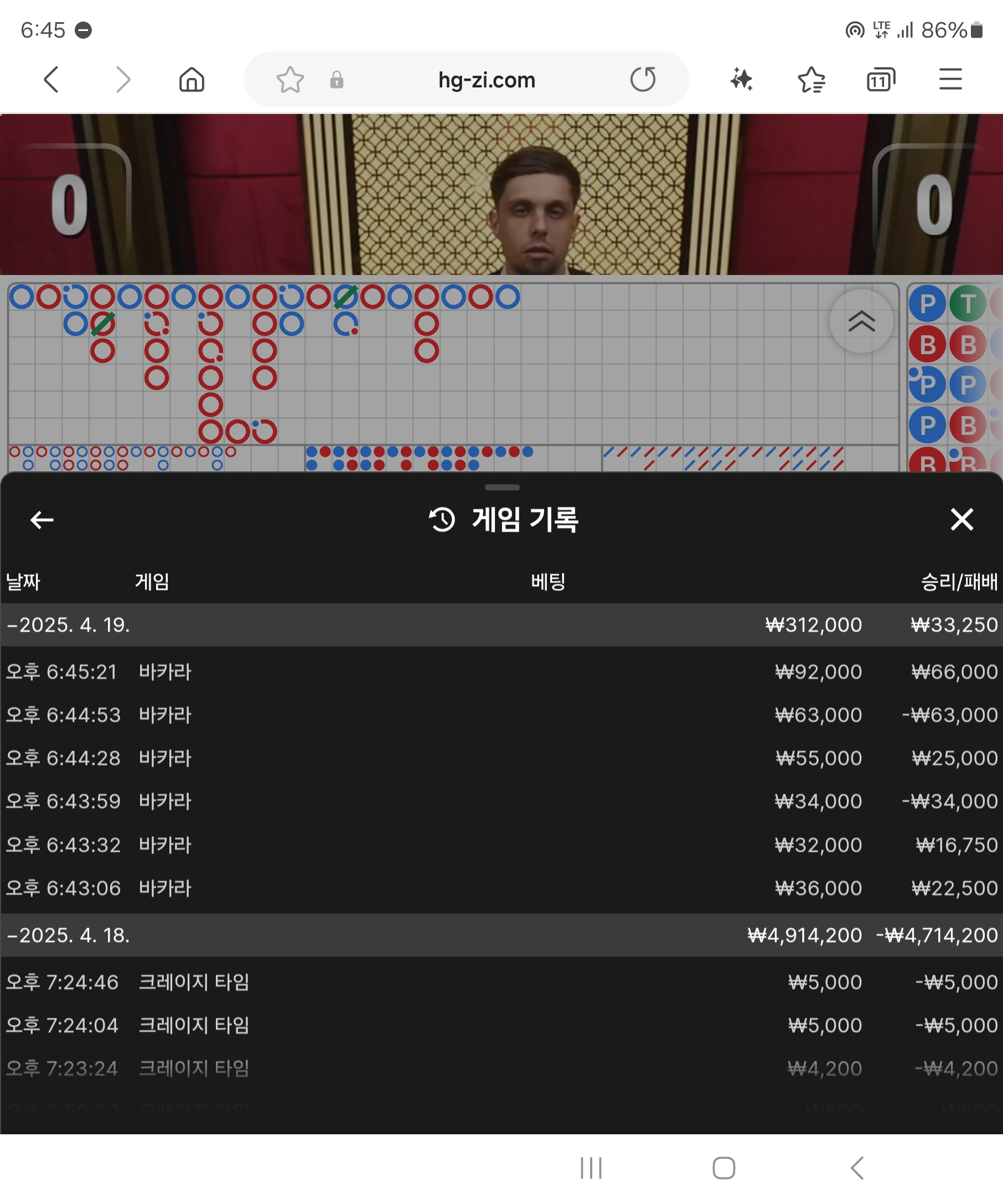The height and width of the screenshot is (1204, 1003).
Task: Bookmark page with star icon in address bar
Action: (290, 79)
